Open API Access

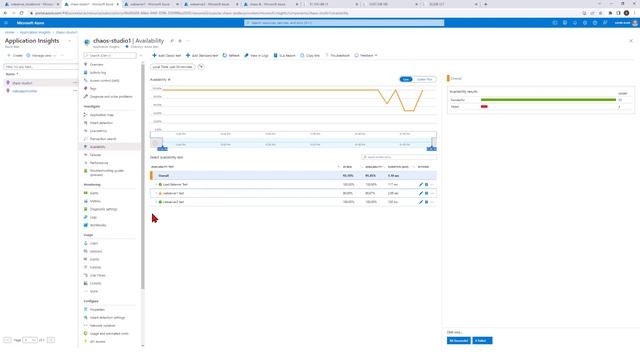coord(98,342)
